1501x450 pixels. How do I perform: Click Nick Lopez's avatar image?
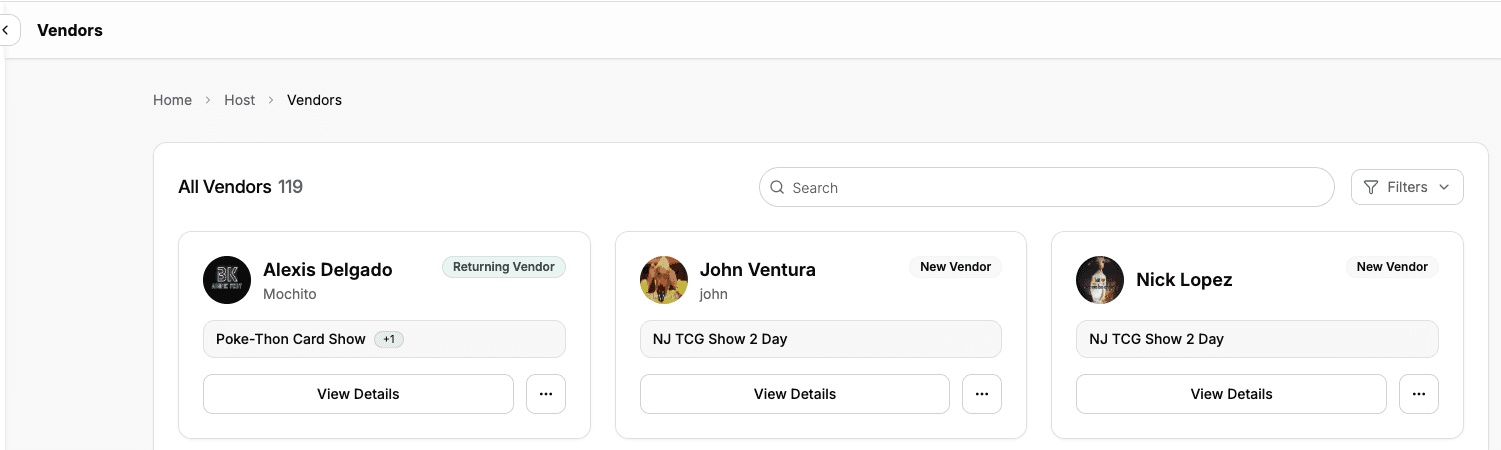[1100, 280]
